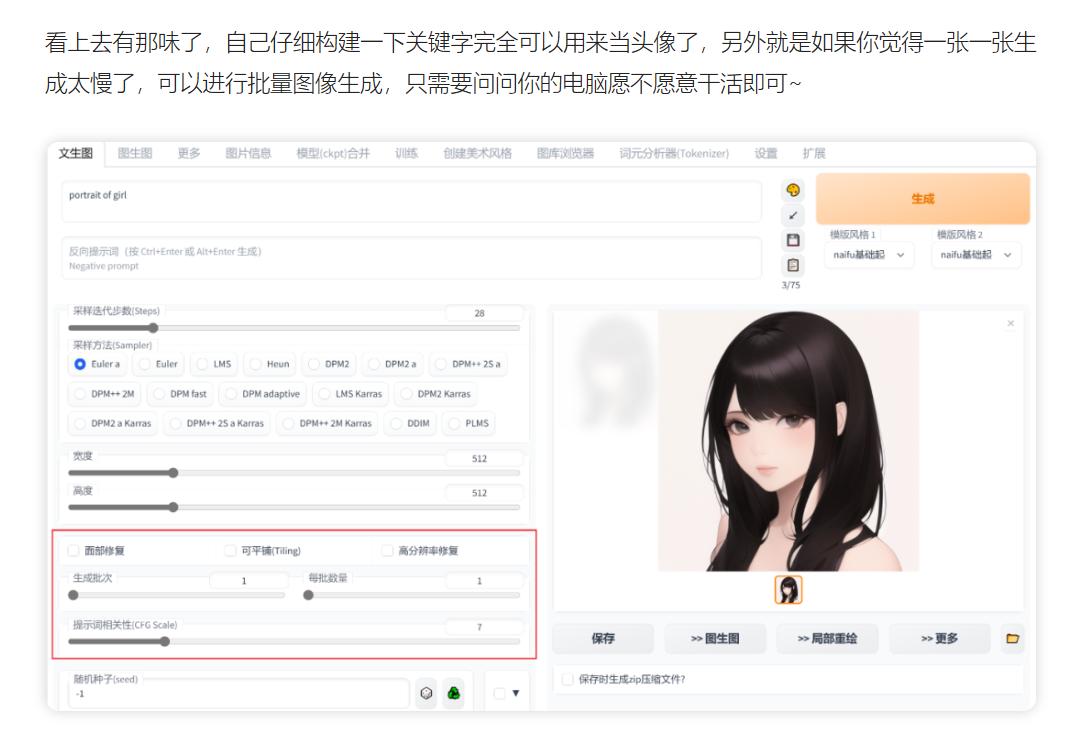The width and height of the screenshot is (1078, 747).
Task: Click the 随机种子(seed) input field
Action: coord(239,693)
